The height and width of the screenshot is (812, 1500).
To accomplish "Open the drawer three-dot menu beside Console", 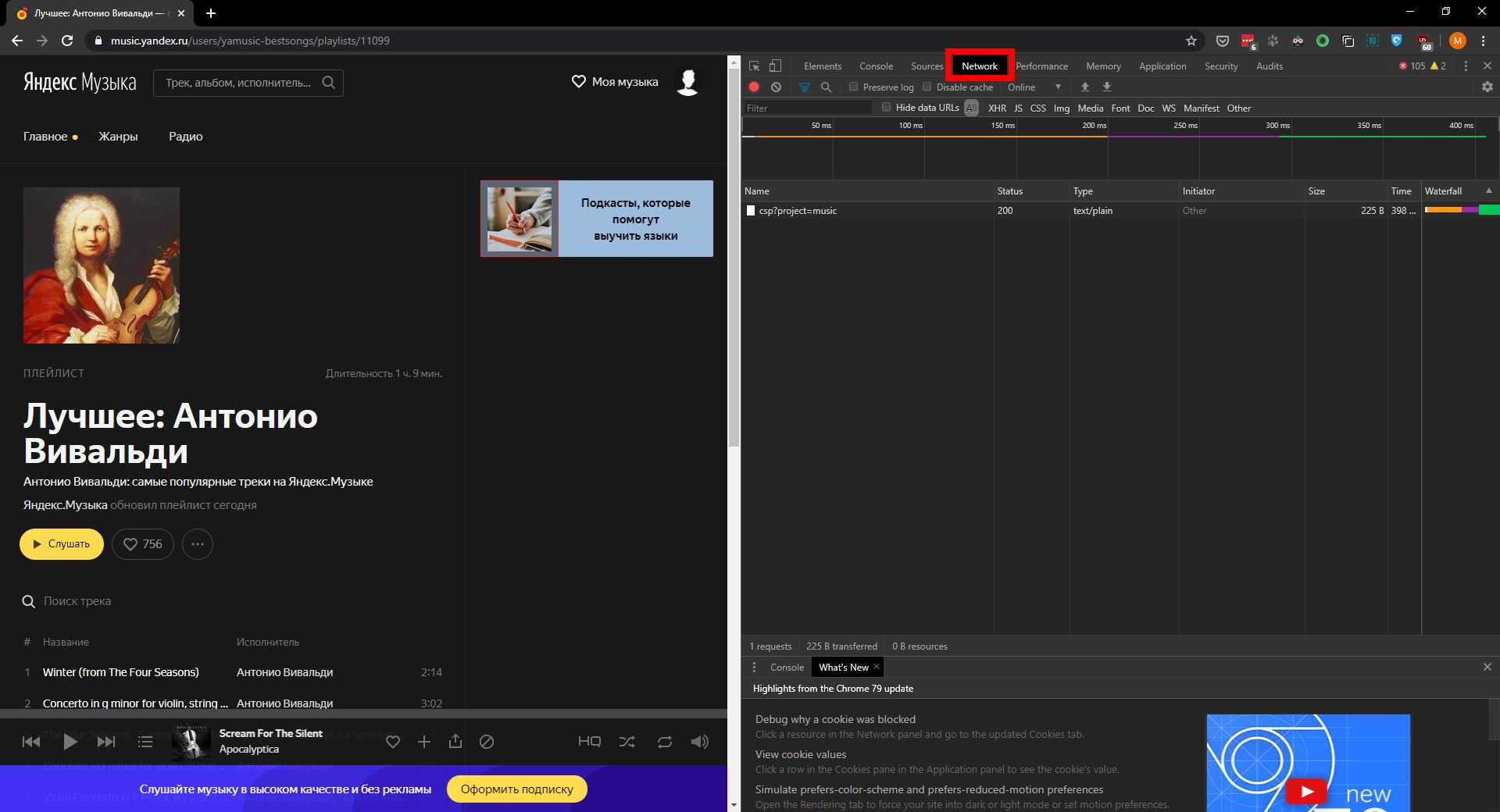I will point(754,667).
